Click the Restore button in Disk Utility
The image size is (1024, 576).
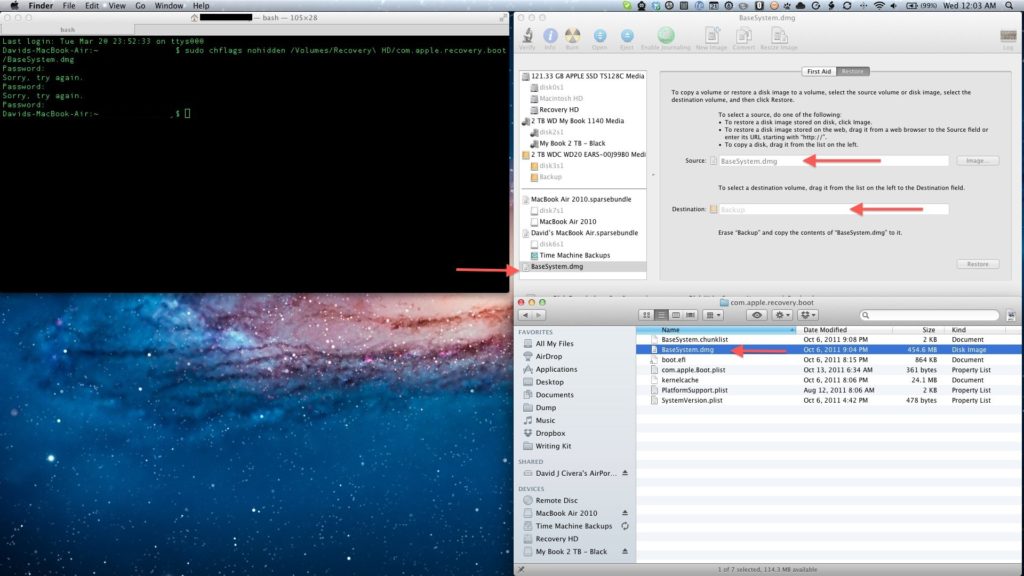click(x=978, y=264)
